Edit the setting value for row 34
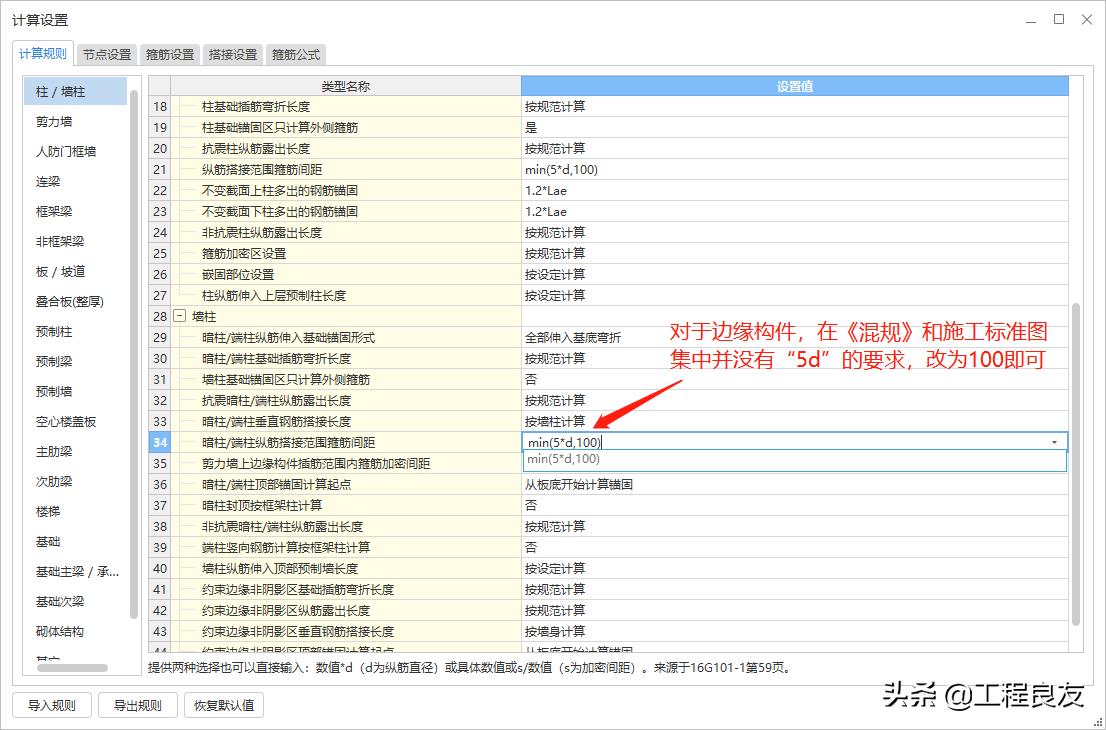 [700, 441]
